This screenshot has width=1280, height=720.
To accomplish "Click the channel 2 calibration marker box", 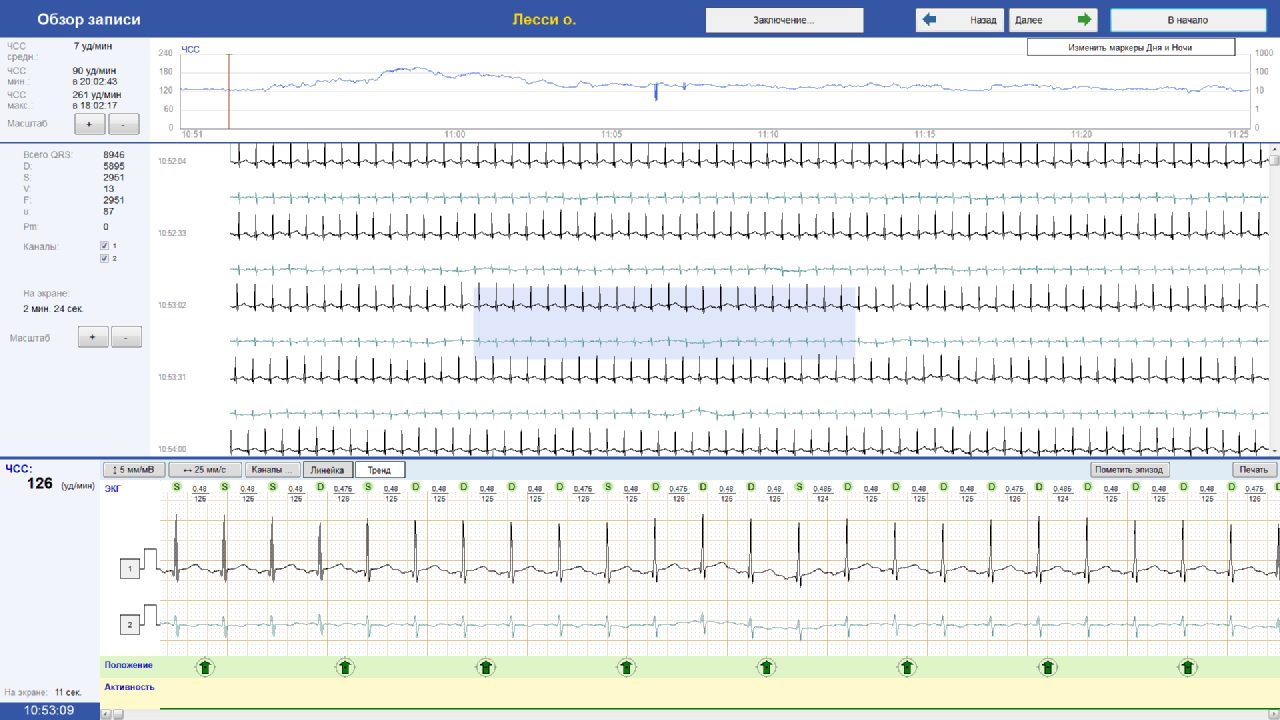I will [129, 625].
